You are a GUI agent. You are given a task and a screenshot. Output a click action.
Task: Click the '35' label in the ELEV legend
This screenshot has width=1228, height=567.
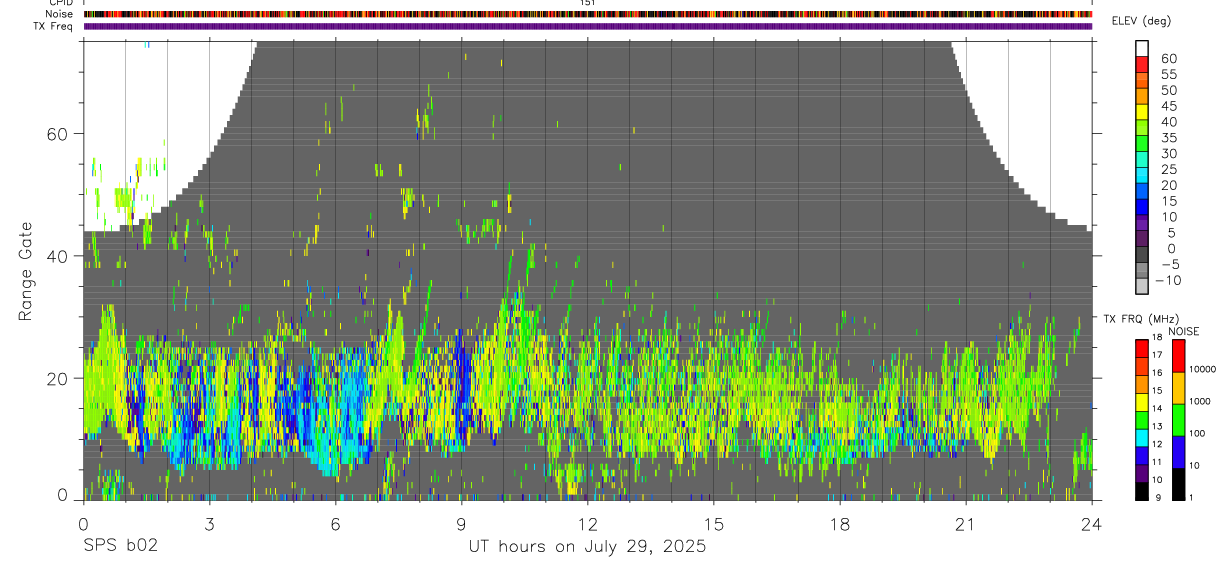point(1168,138)
